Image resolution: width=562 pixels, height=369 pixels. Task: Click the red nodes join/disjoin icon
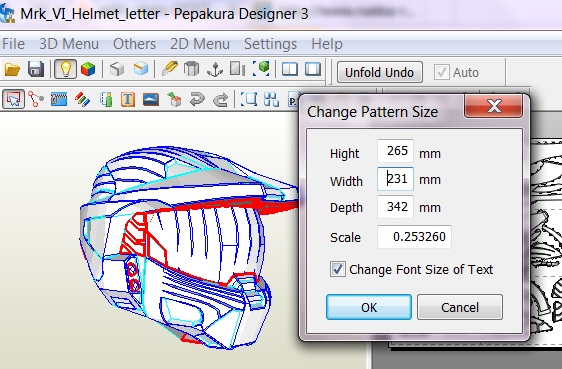pyautogui.click(x=36, y=99)
